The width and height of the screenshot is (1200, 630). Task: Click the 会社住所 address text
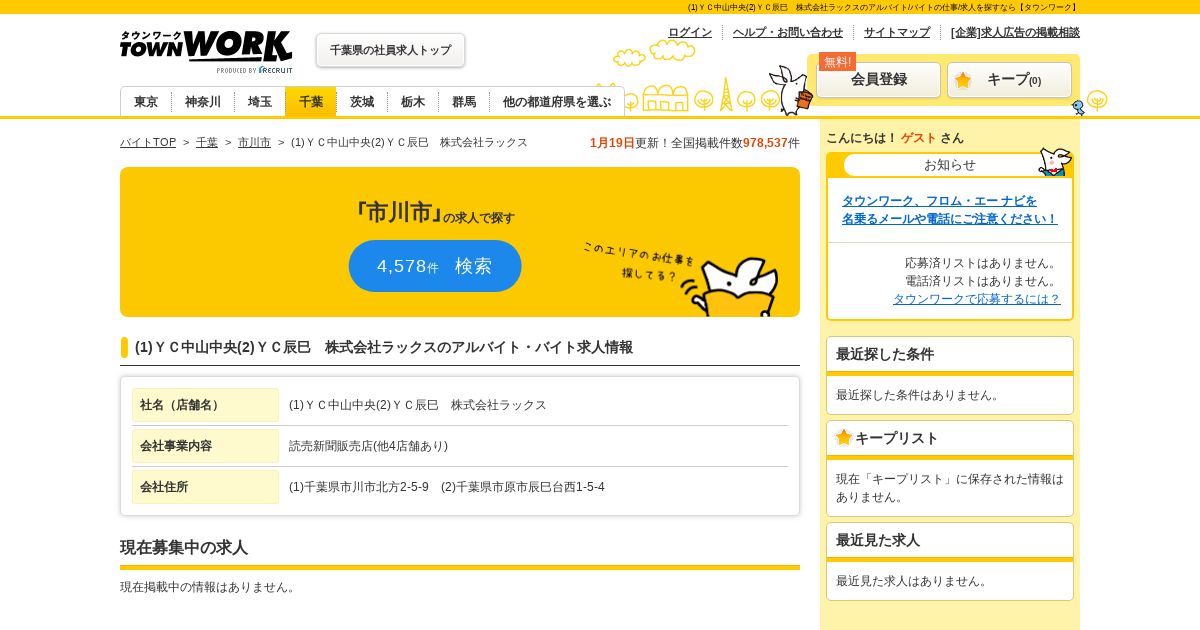447,487
